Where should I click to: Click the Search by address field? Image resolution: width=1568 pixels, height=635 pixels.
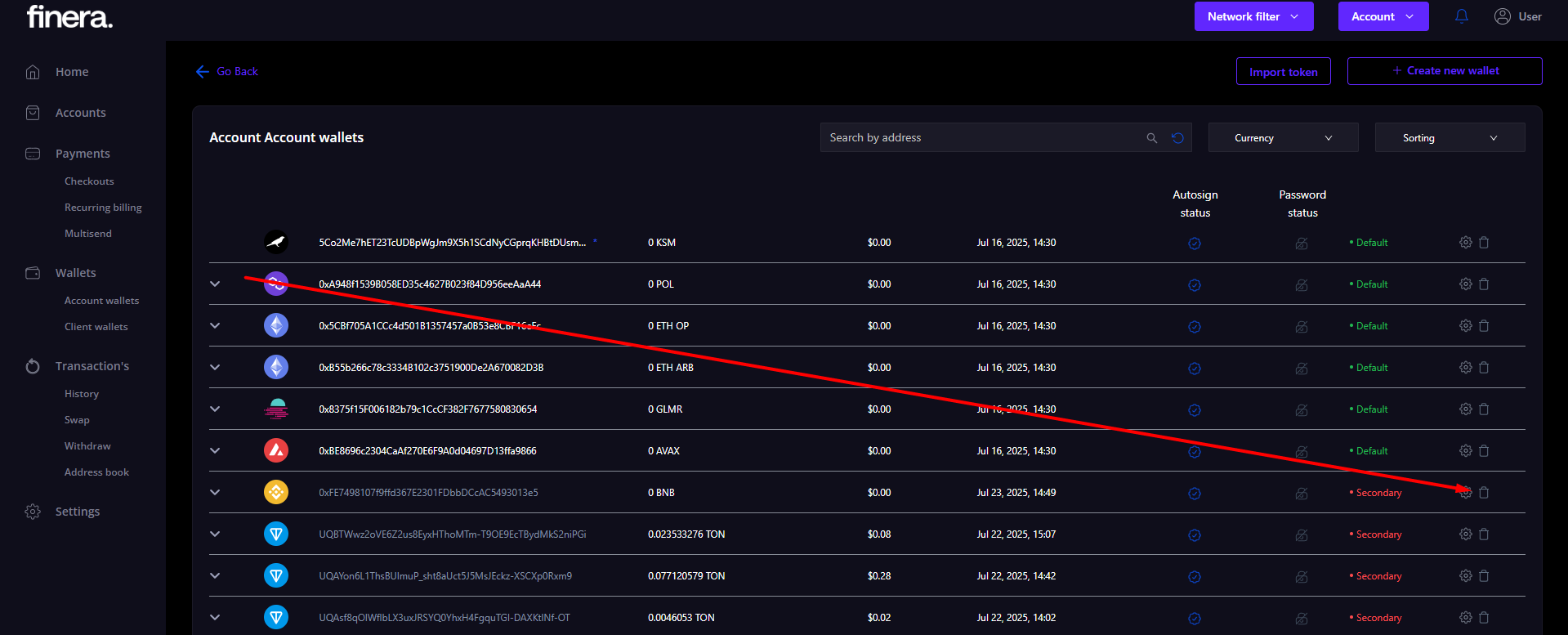981,138
